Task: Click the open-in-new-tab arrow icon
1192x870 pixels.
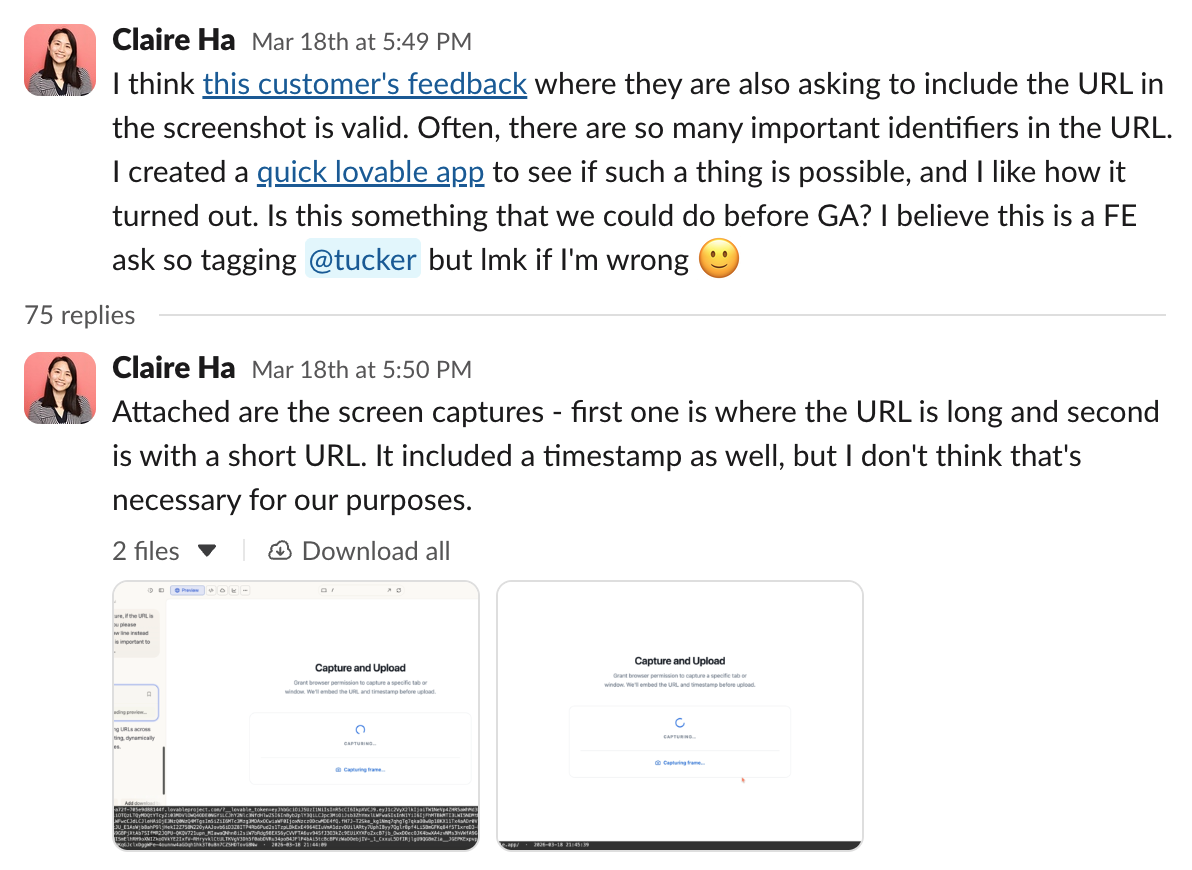Action: pos(389,590)
